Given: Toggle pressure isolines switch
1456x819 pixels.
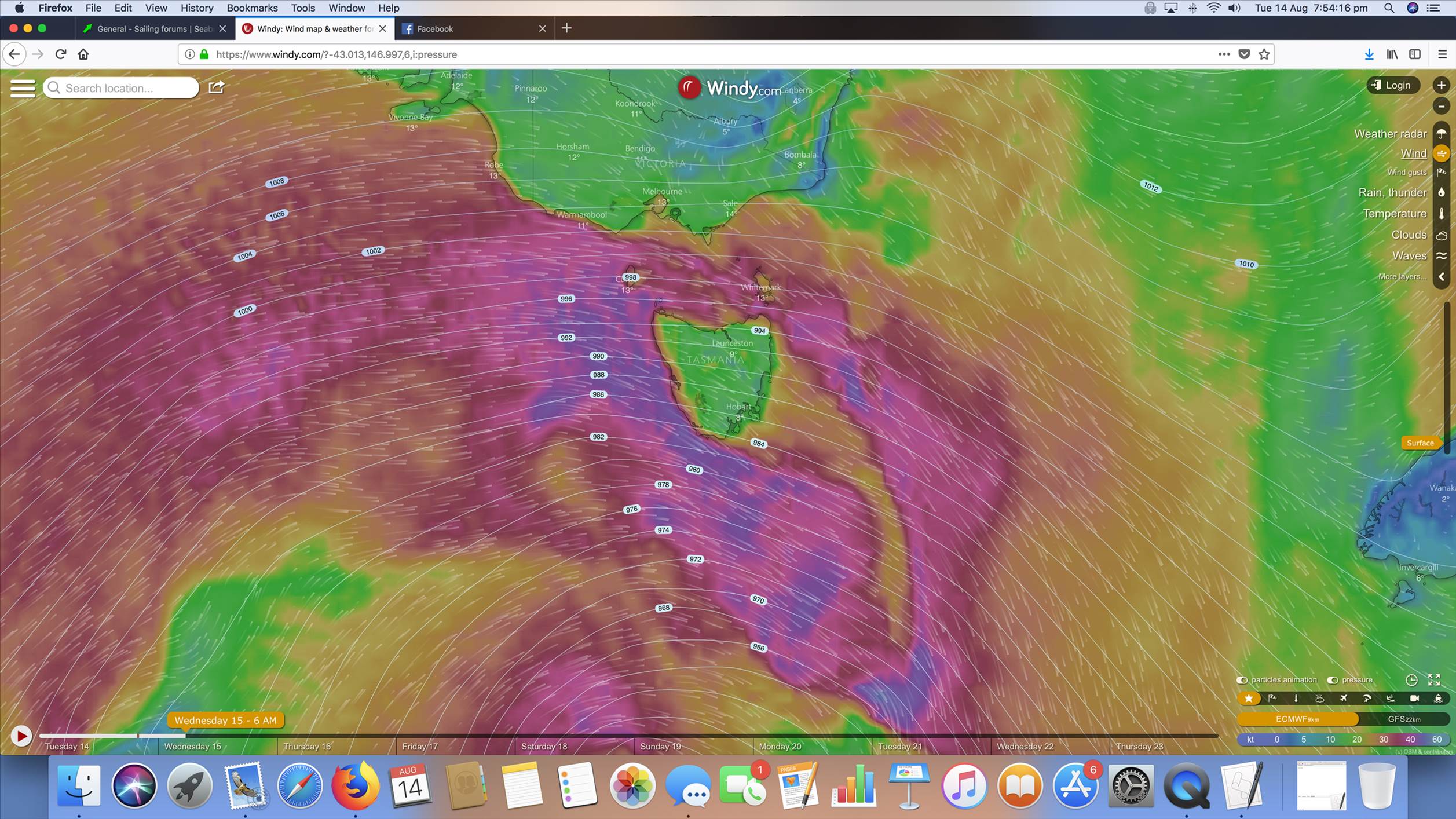Looking at the screenshot, I should coord(1332,680).
